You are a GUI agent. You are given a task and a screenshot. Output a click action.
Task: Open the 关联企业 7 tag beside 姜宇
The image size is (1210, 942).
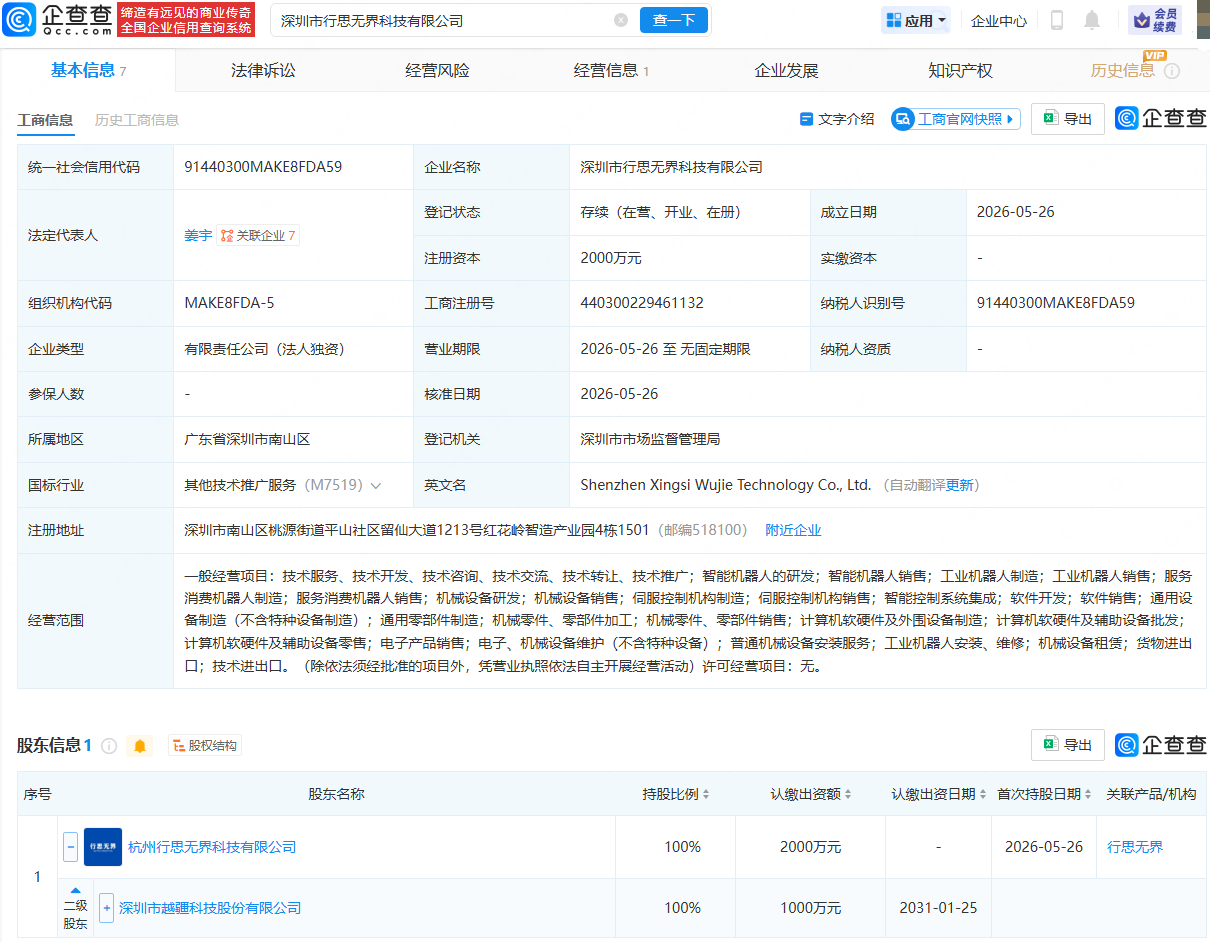[x=258, y=236]
